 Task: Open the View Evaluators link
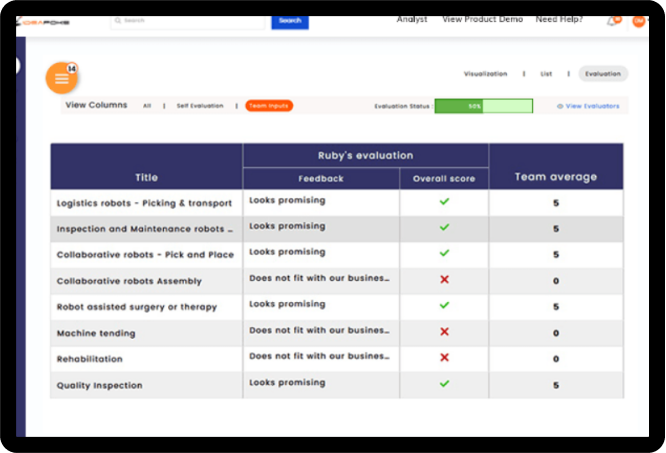[x=588, y=105]
